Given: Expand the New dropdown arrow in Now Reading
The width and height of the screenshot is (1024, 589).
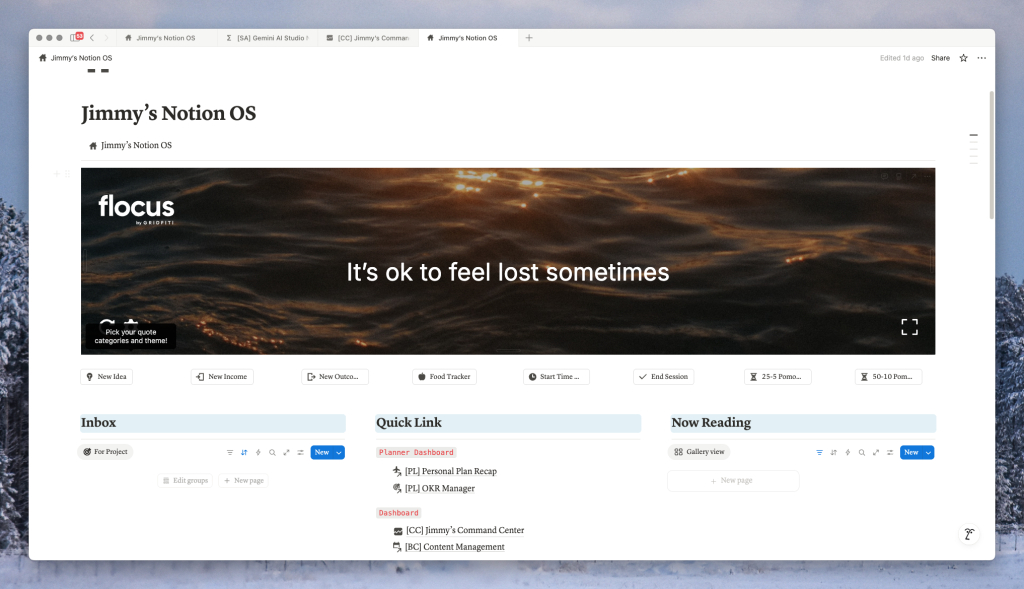Looking at the screenshot, I should click(928, 453).
